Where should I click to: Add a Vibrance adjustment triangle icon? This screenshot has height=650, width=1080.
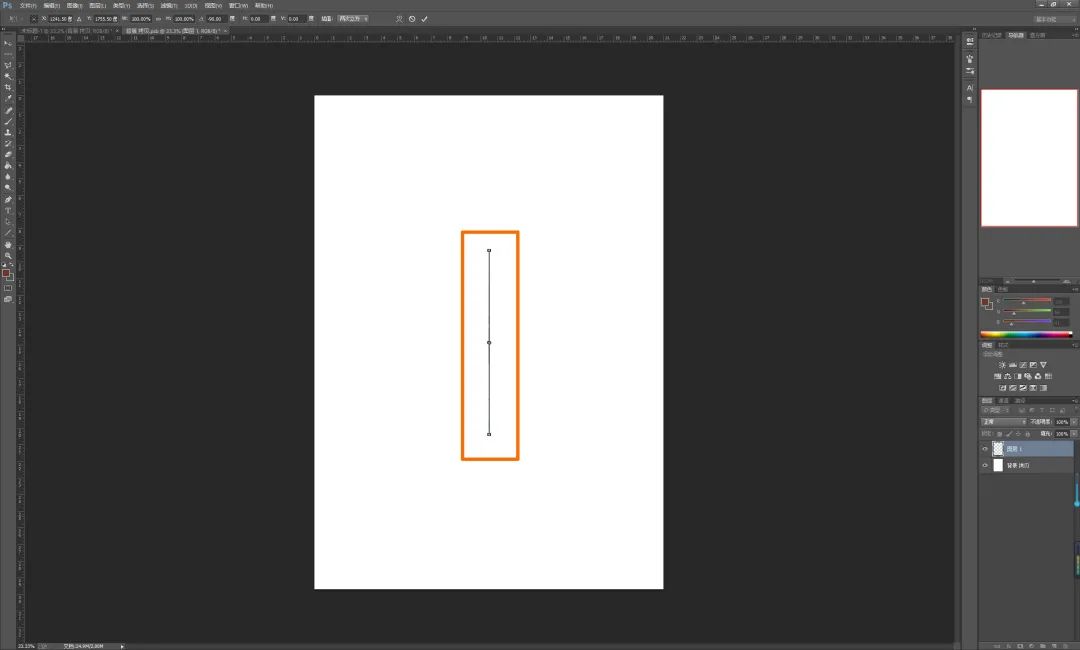pos(1043,365)
